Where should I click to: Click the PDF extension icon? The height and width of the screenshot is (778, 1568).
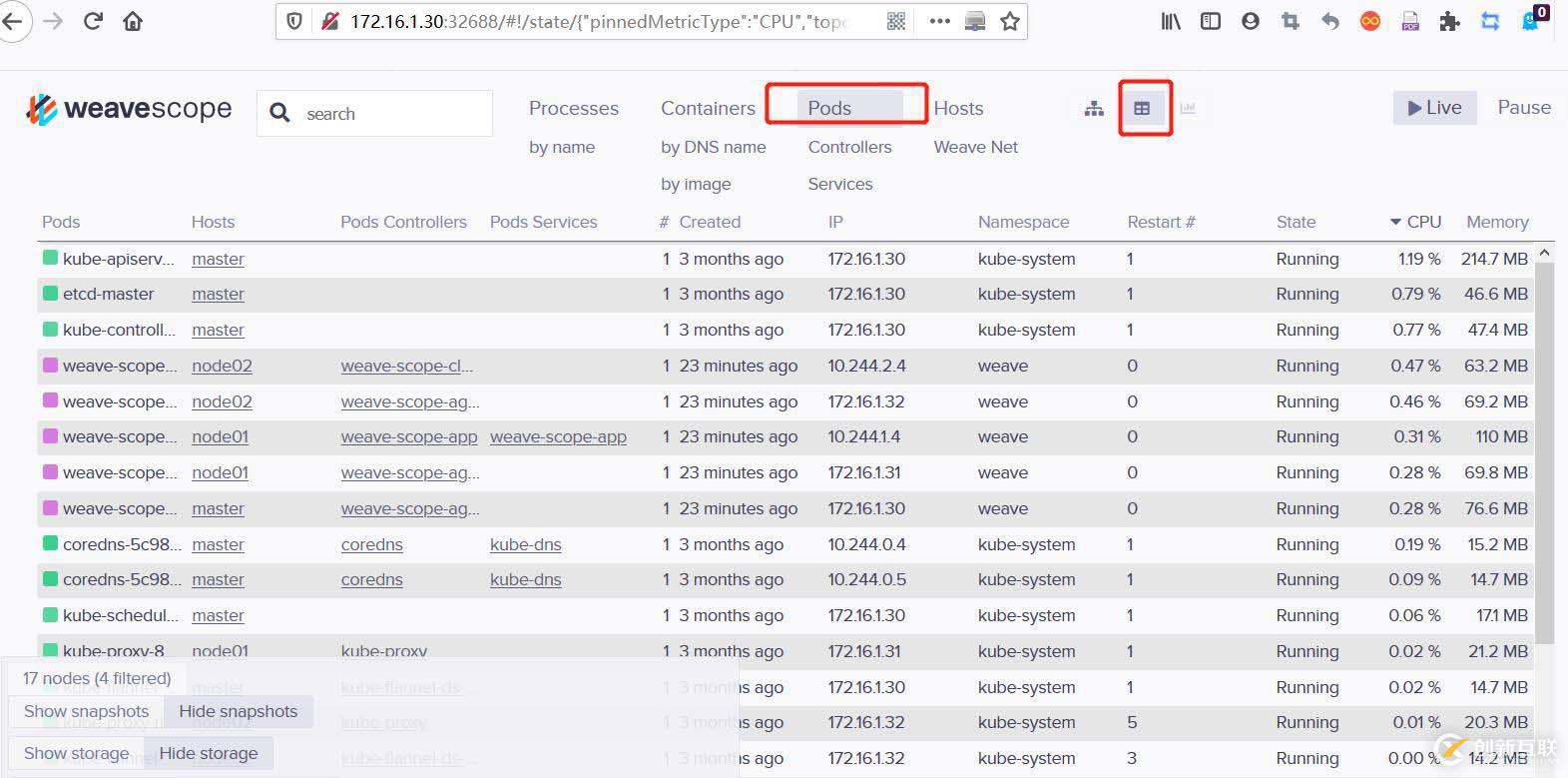pos(1410,21)
